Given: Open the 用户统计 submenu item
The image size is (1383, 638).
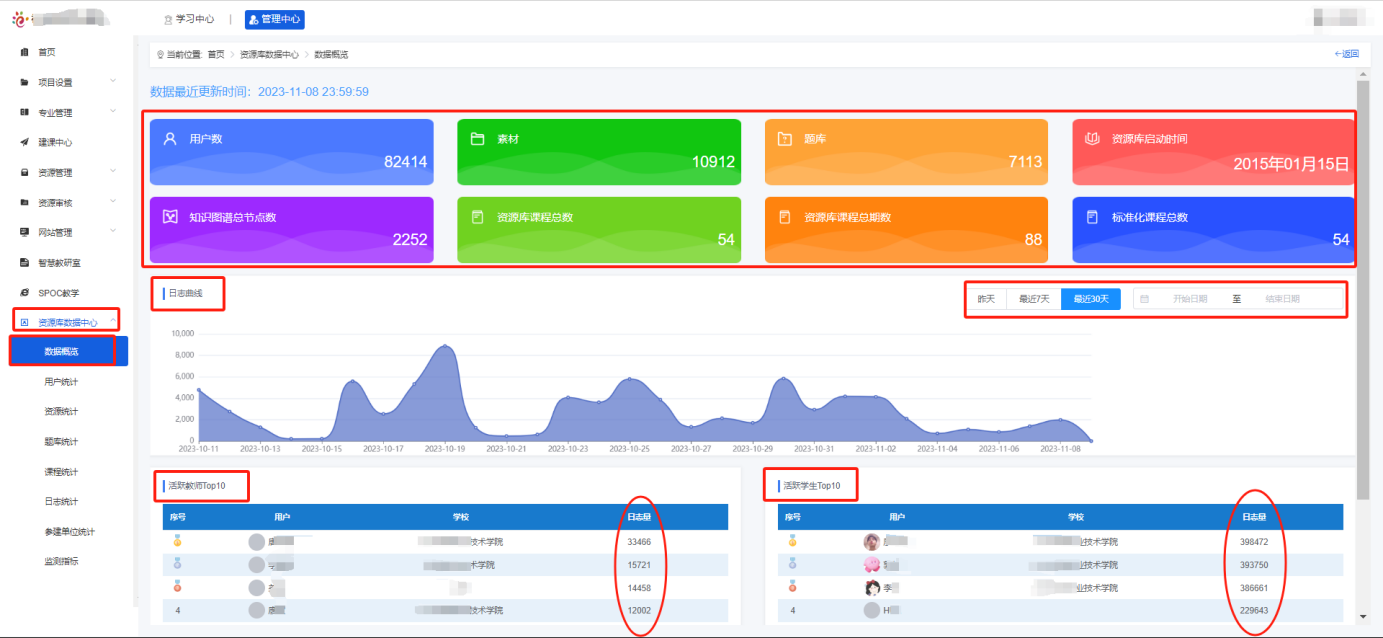Looking at the screenshot, I should click(61, 382).
